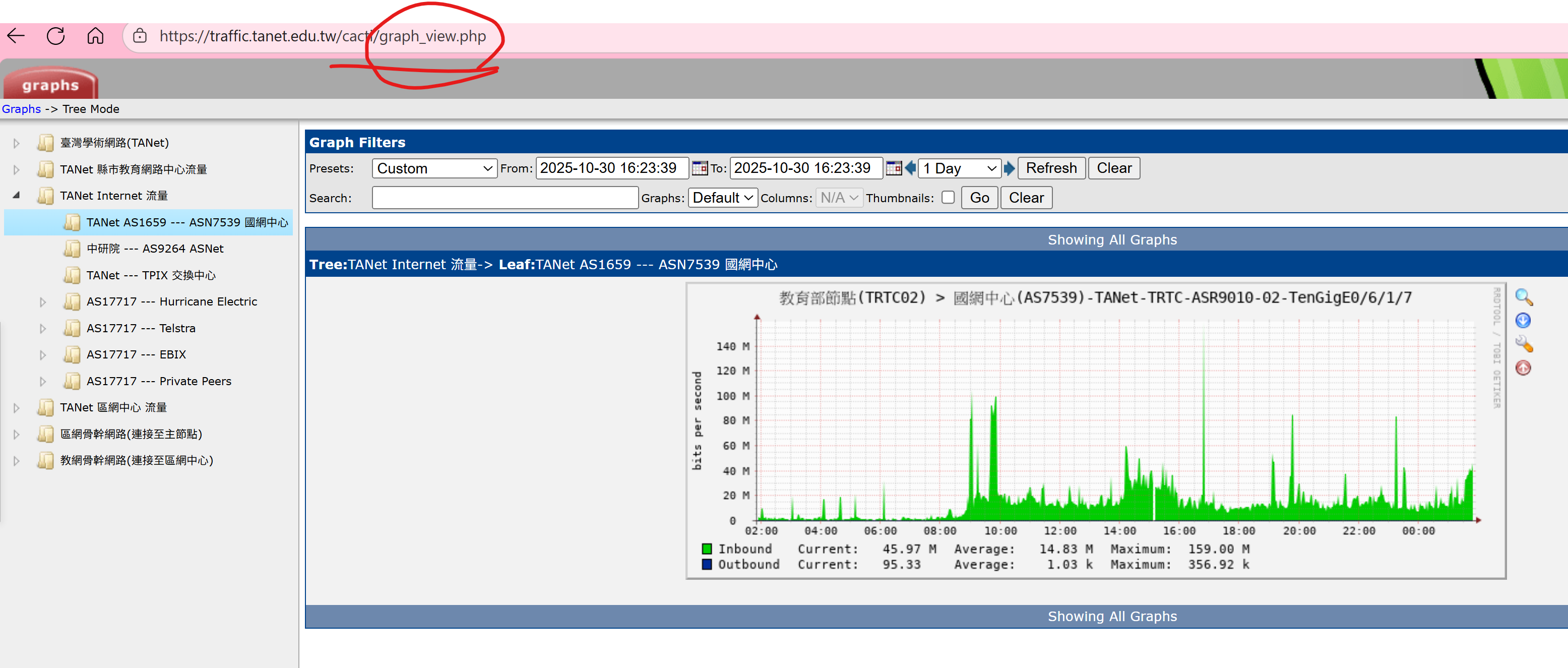Open graph properties wrench icon
Screen dimensions: 1568x668
1523,344
